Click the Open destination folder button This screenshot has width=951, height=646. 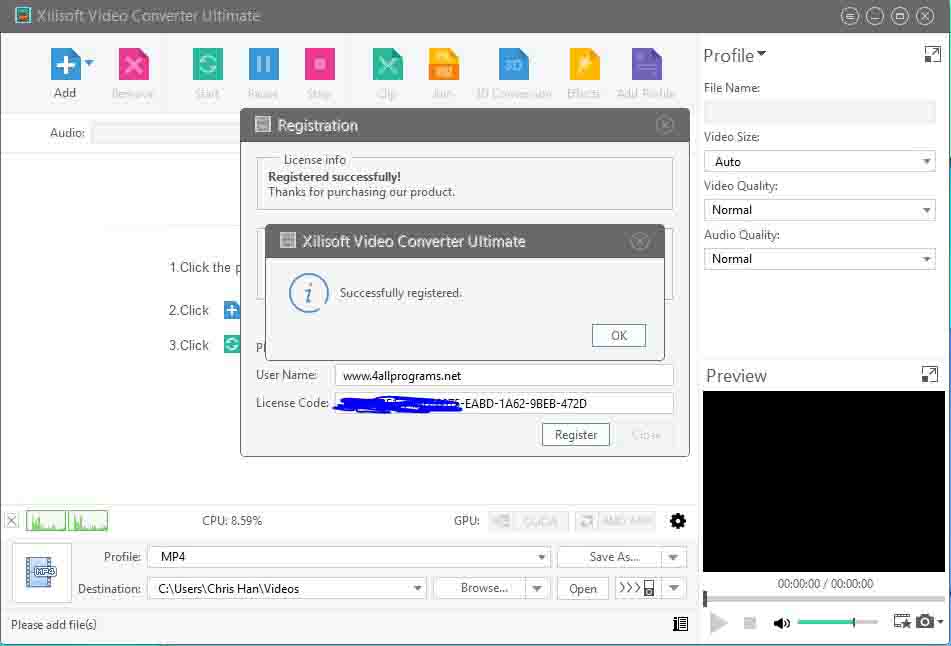click(583, 588)
